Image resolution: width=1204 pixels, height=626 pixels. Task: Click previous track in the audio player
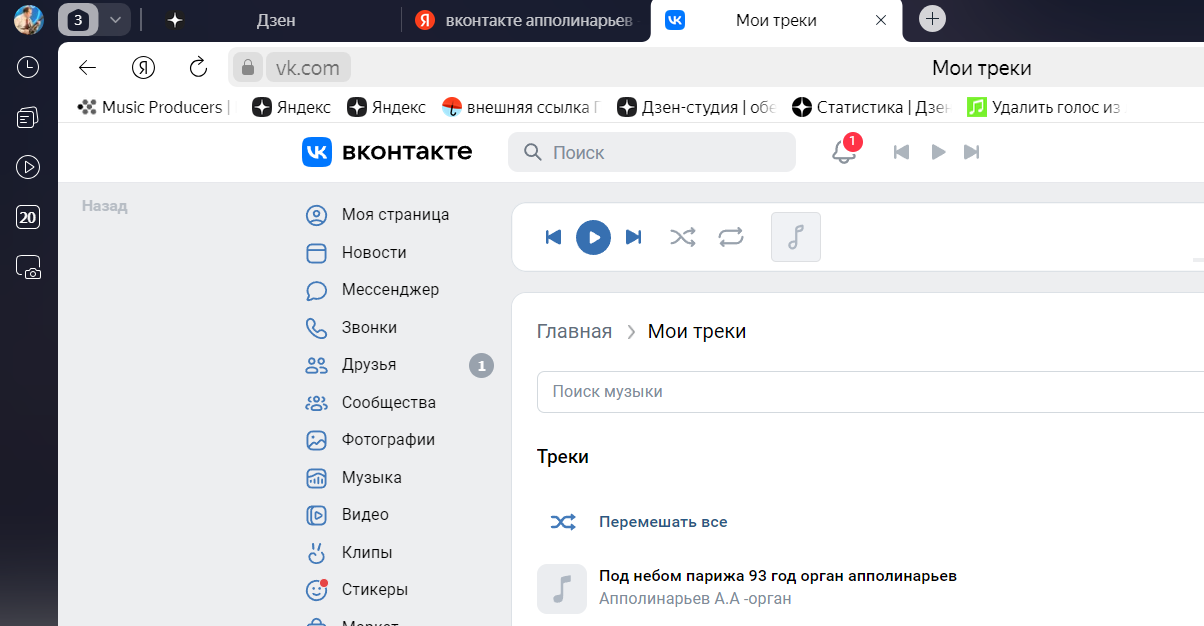pos(553,237)
